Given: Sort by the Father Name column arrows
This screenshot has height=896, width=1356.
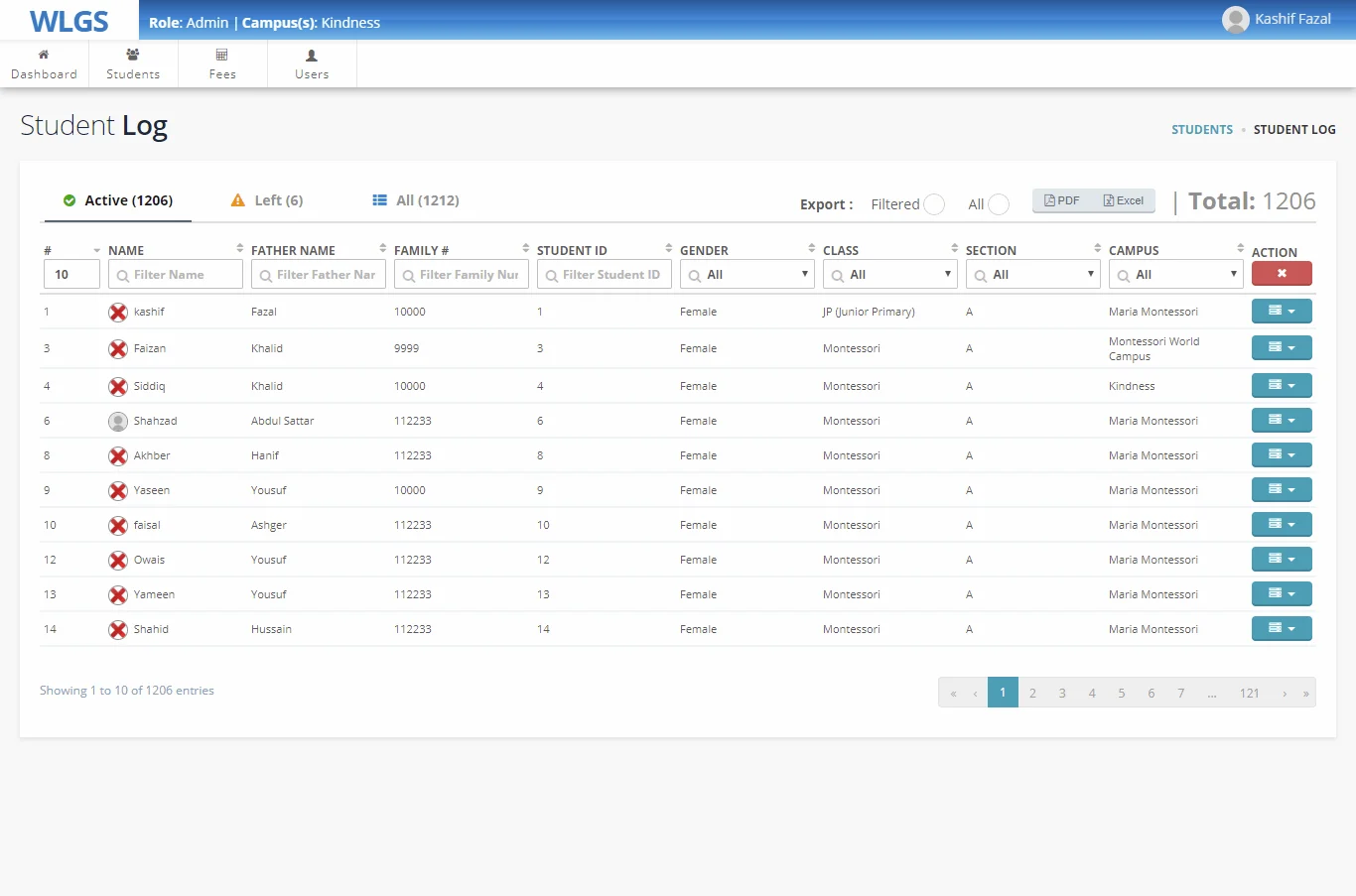Looking at the screenshot, I should 382,248.
